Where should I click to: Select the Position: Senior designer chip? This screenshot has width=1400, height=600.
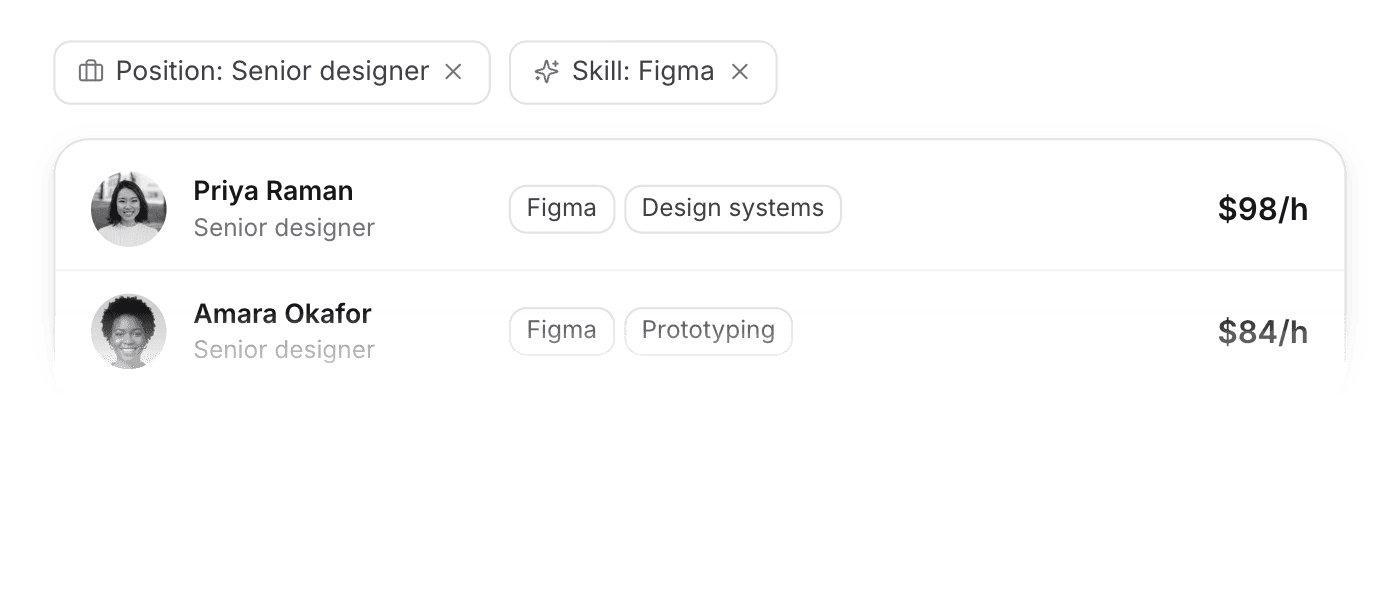272,72
